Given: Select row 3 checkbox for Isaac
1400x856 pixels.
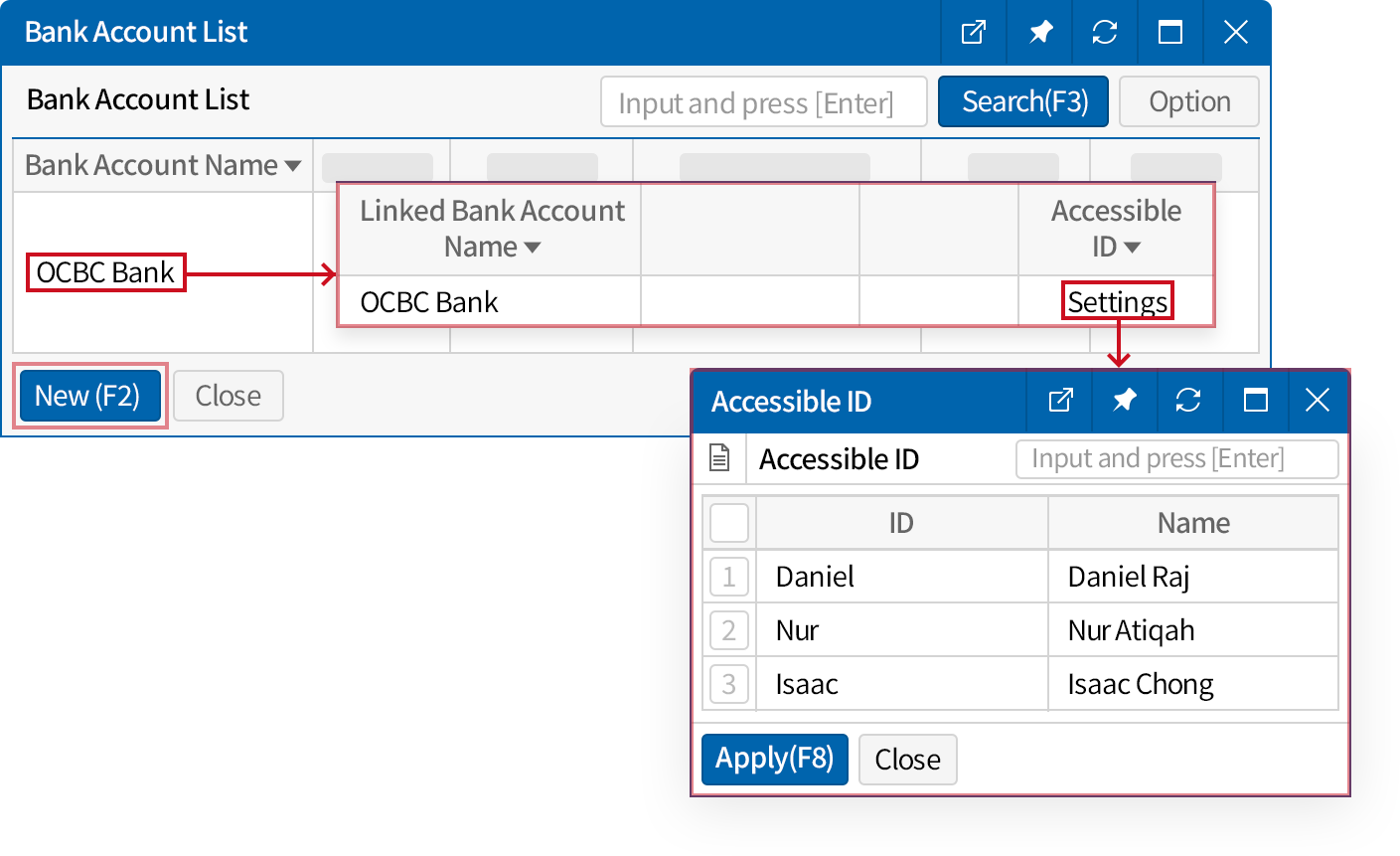Looking at the screenshot, I should [729, 684].
